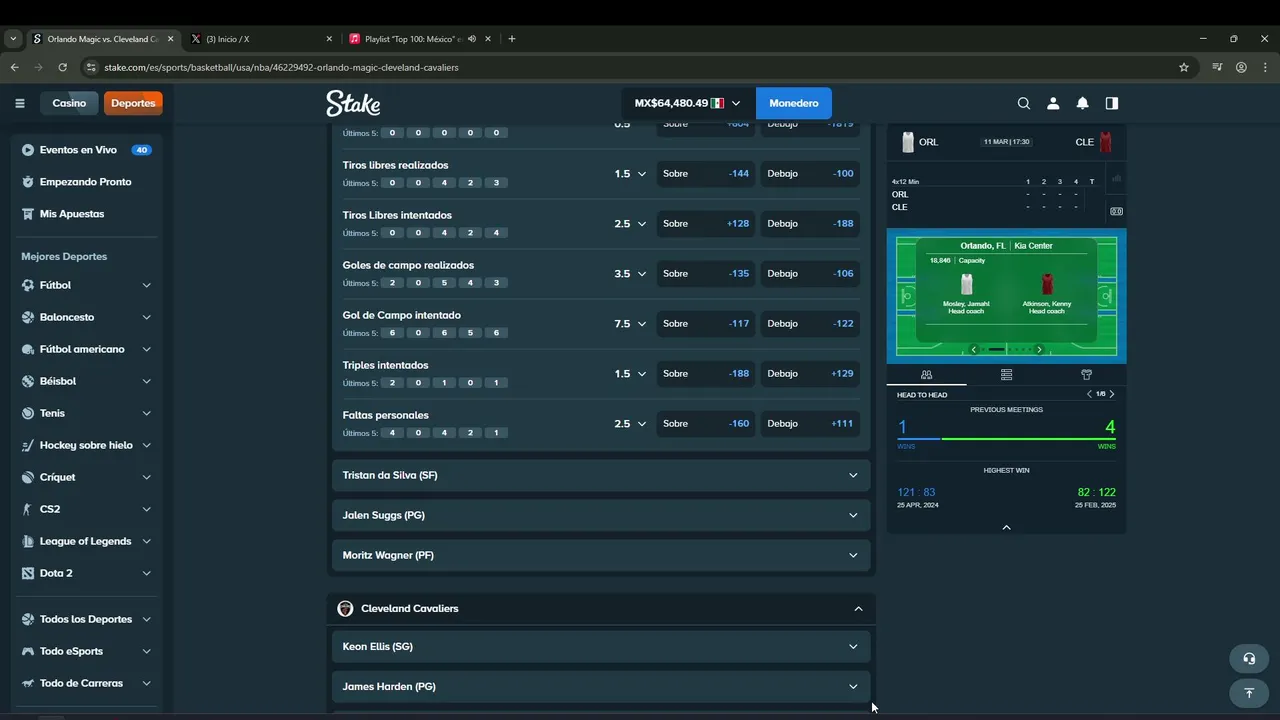Switch to the Deportes section

tap(133, 103)
